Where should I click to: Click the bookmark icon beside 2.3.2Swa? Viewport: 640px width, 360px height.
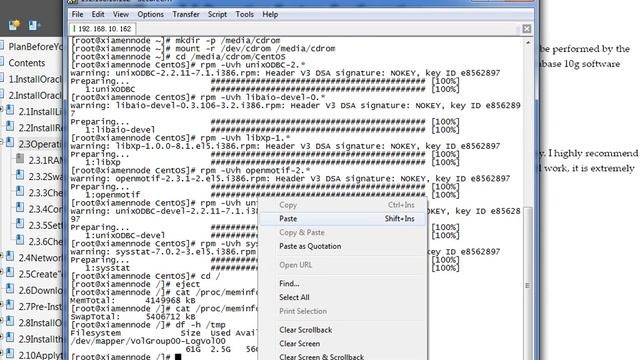coord(20,175)
